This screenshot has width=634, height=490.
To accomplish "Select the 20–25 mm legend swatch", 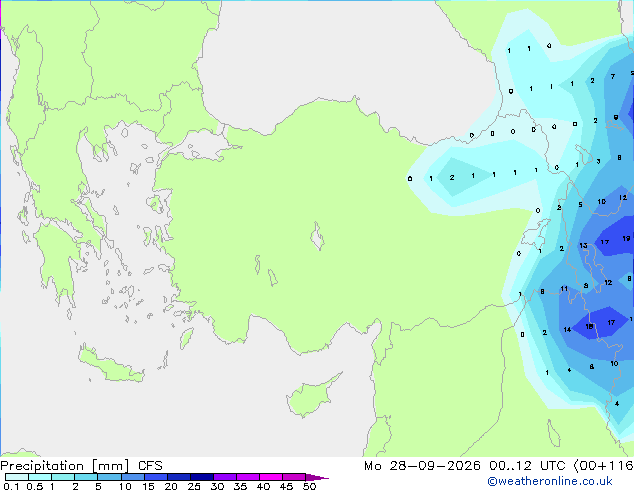I will click(x=178, y=477).
